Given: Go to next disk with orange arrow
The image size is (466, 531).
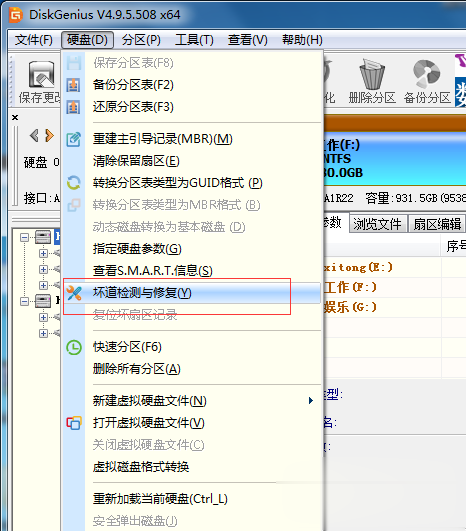Looking at the screenshot, I should [x=49, y=135].
